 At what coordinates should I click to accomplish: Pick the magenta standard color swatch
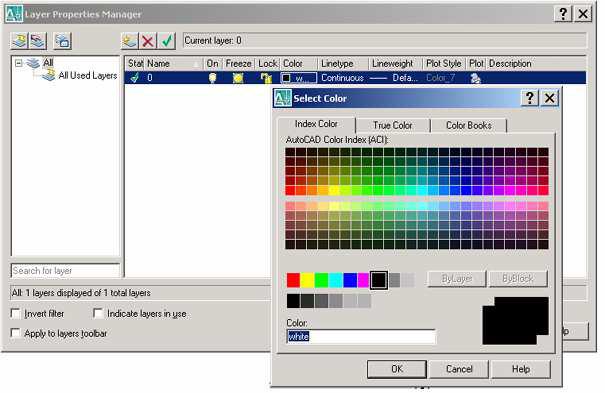coord(363,280)
